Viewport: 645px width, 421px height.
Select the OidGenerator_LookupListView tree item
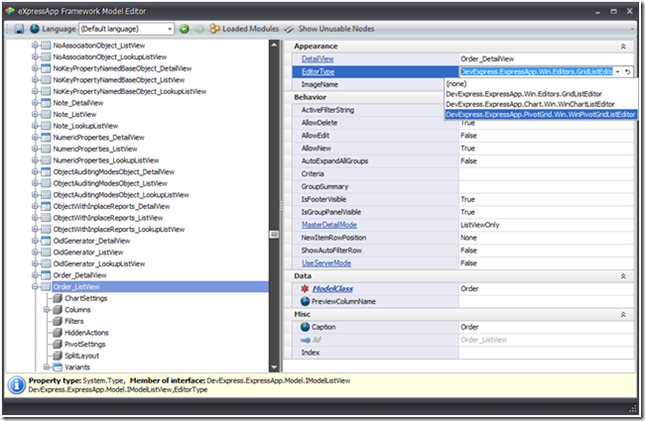(x=99, y=263)
